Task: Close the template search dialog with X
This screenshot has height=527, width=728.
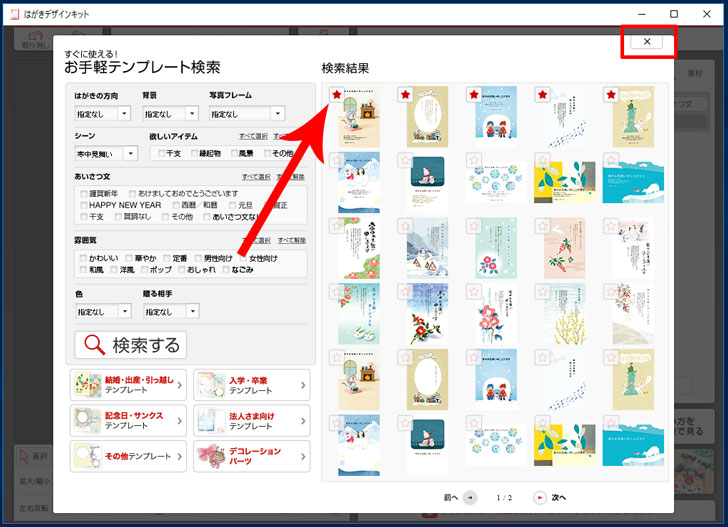Action: [647, 41]
